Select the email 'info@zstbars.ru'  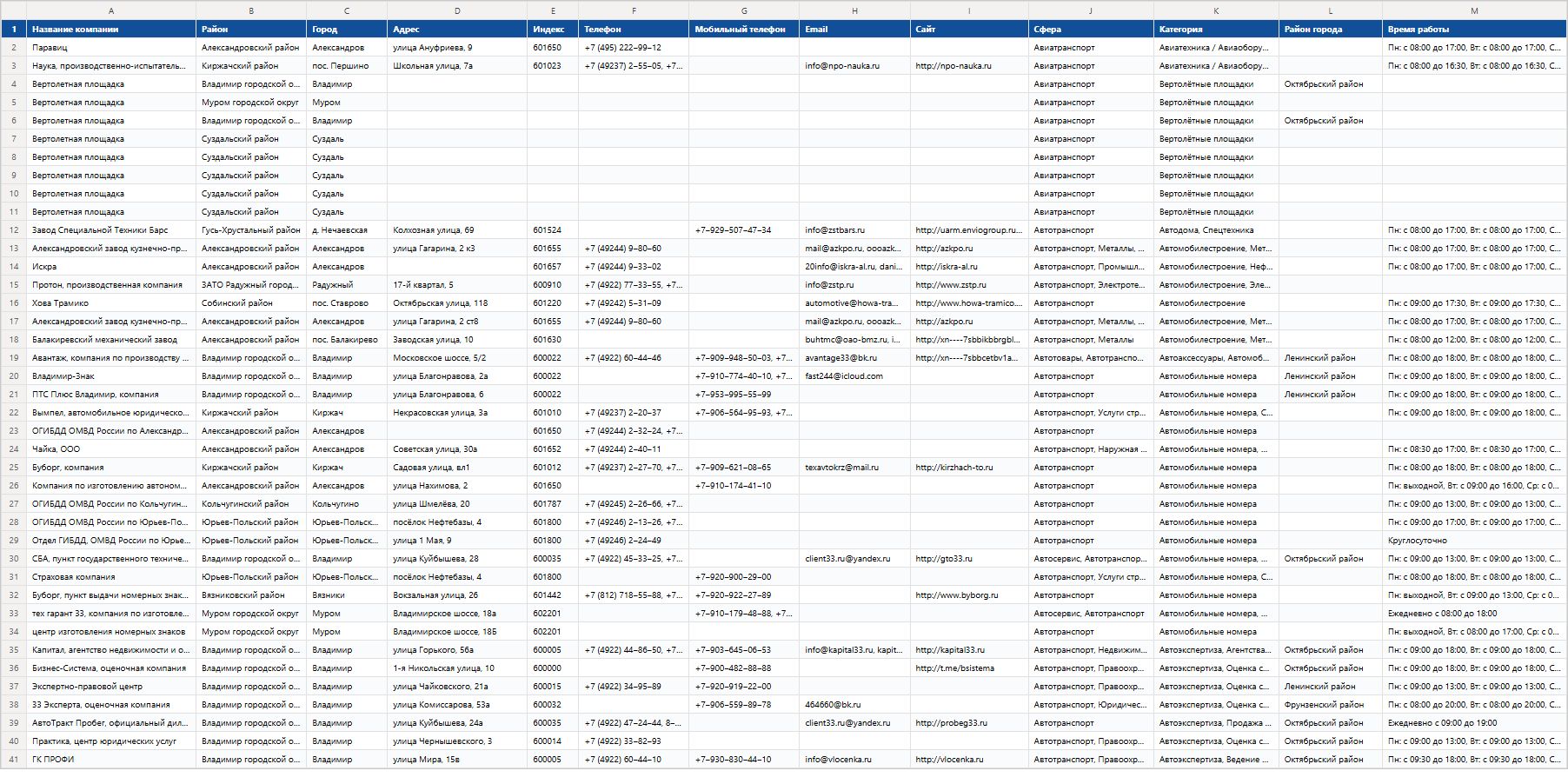point(854,230)
